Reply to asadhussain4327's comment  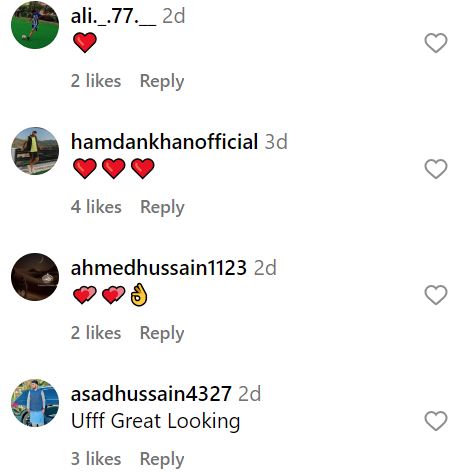162,459
